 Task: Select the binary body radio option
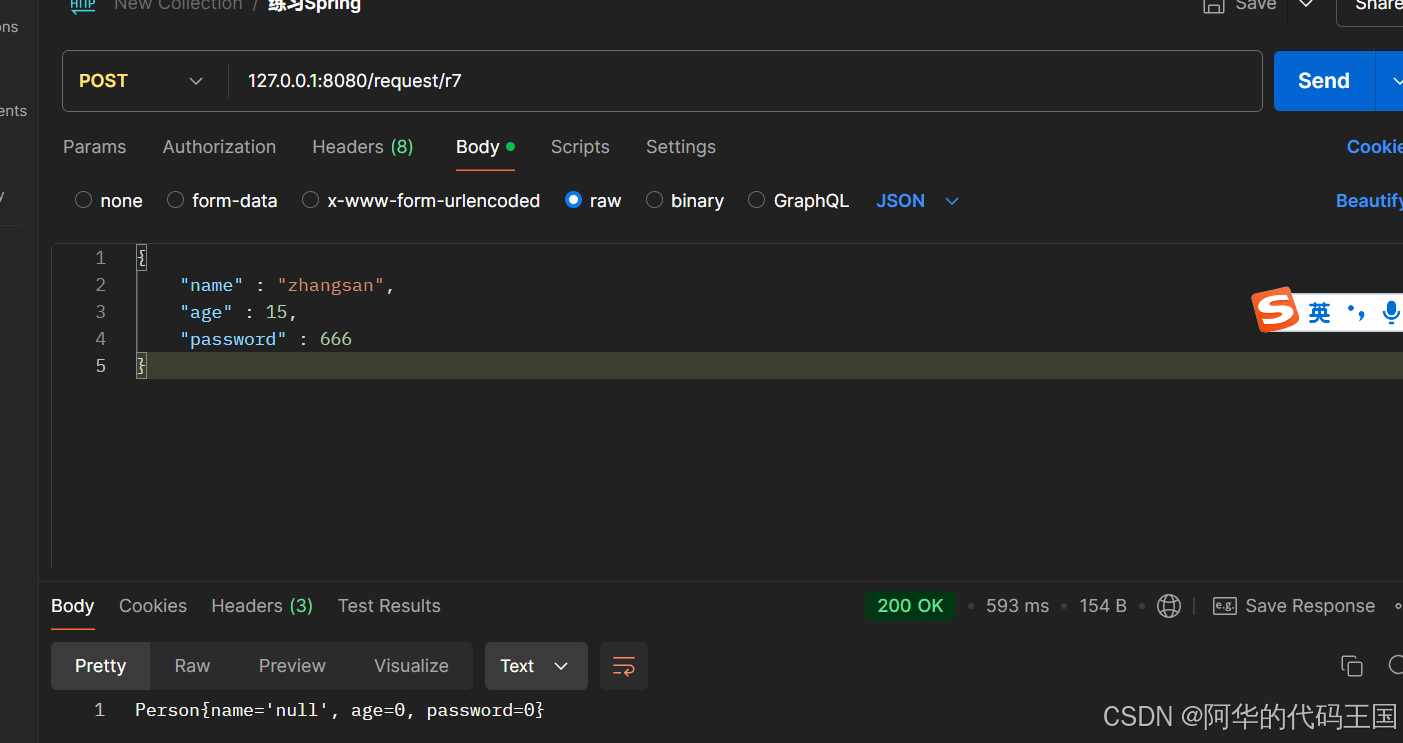click(654, 200)
